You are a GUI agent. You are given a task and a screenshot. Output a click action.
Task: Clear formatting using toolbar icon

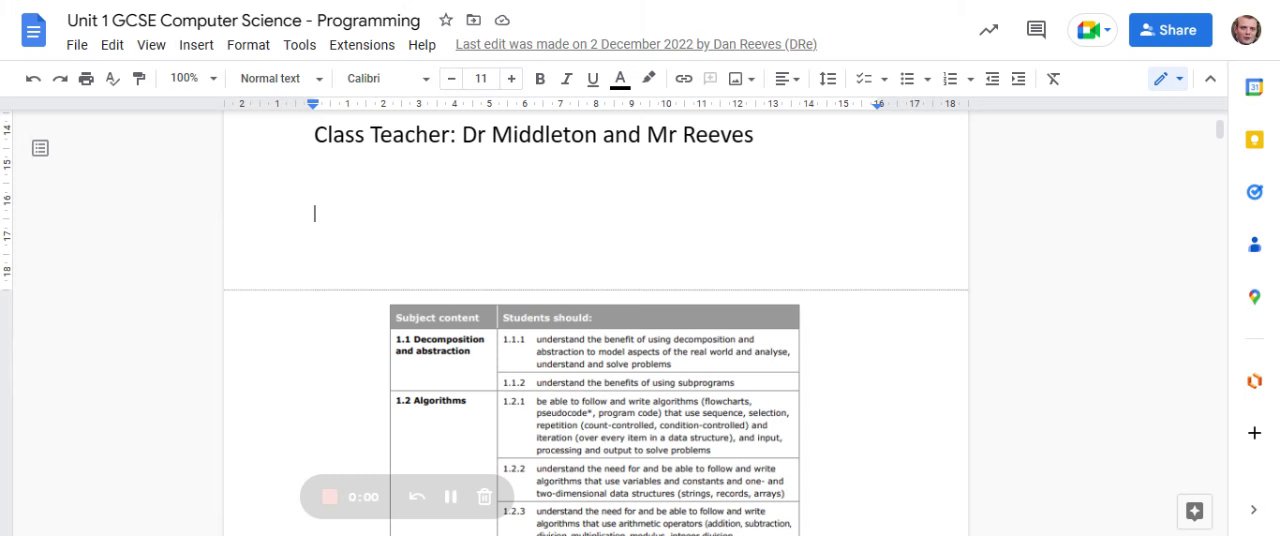coord(1053,78)
